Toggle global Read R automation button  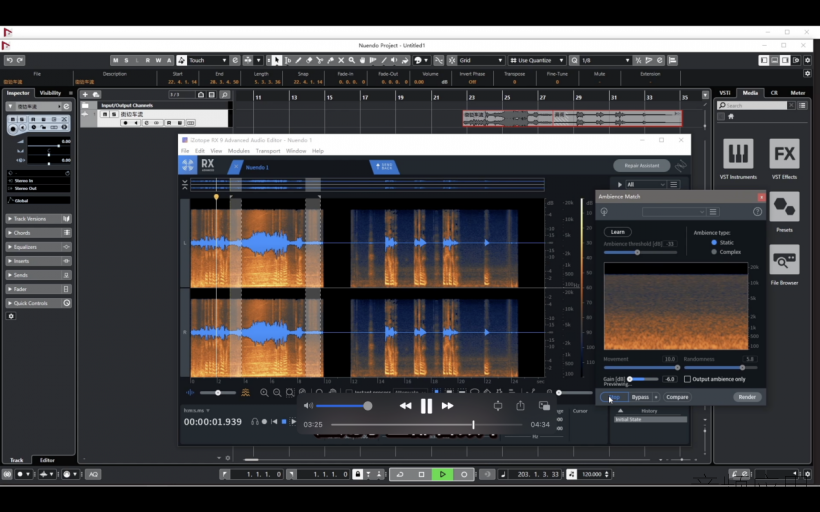coord(147,60)
